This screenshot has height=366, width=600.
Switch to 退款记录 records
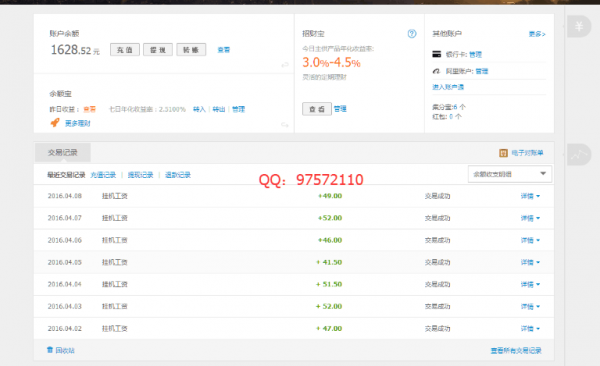178,175
